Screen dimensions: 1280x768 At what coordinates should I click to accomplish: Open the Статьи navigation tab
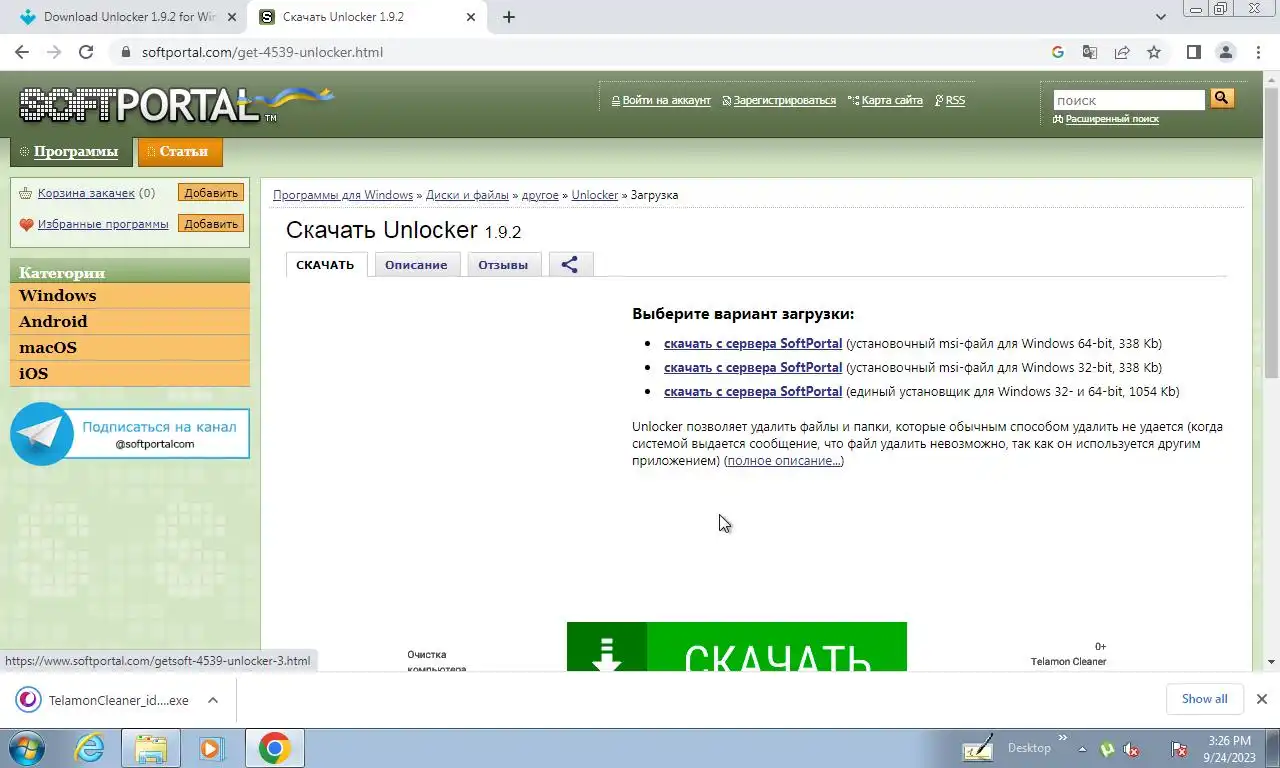pos(180,152)
